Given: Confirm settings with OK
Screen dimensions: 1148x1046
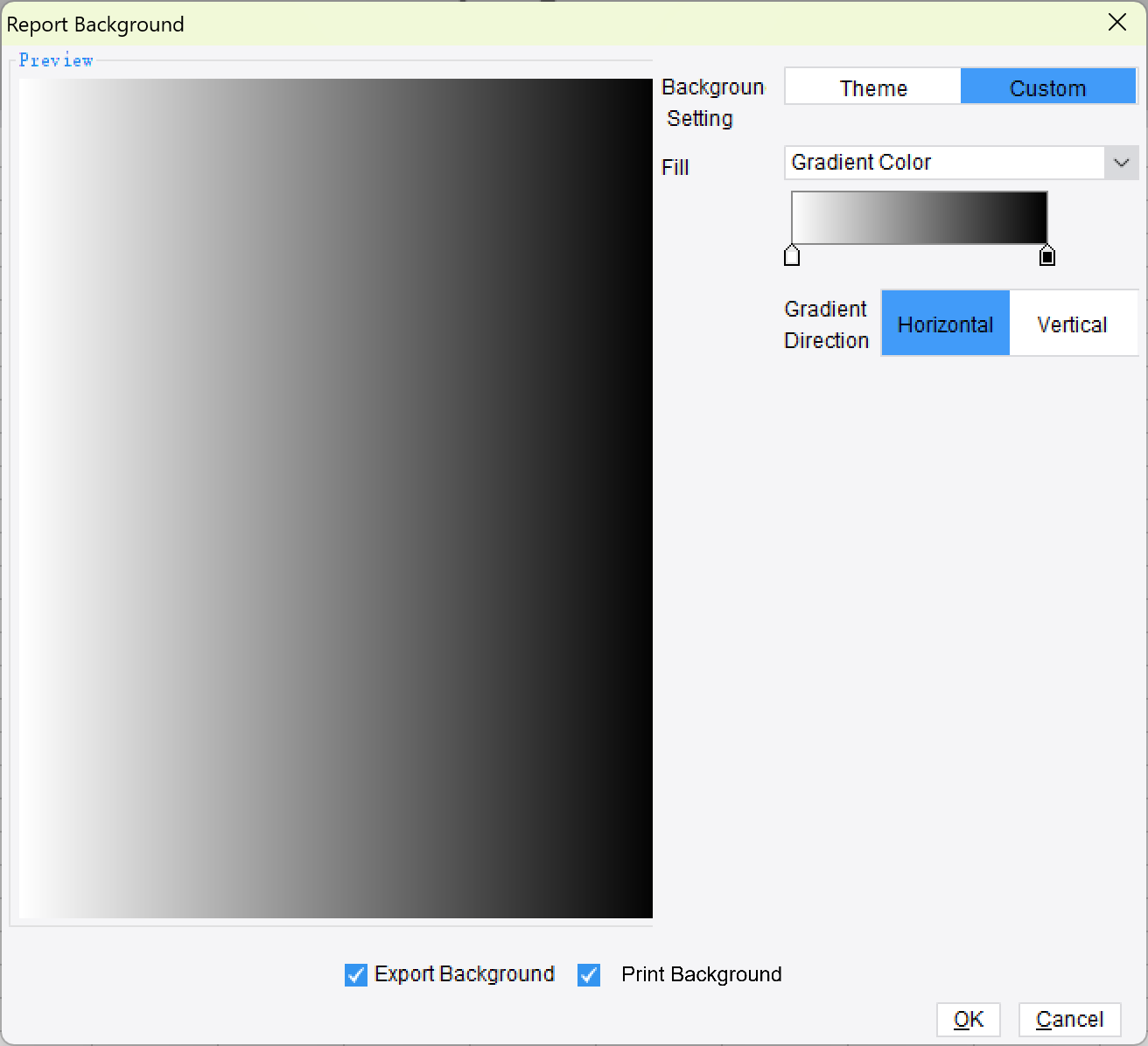Looking at the screenshot, I should coord(968,1019).
